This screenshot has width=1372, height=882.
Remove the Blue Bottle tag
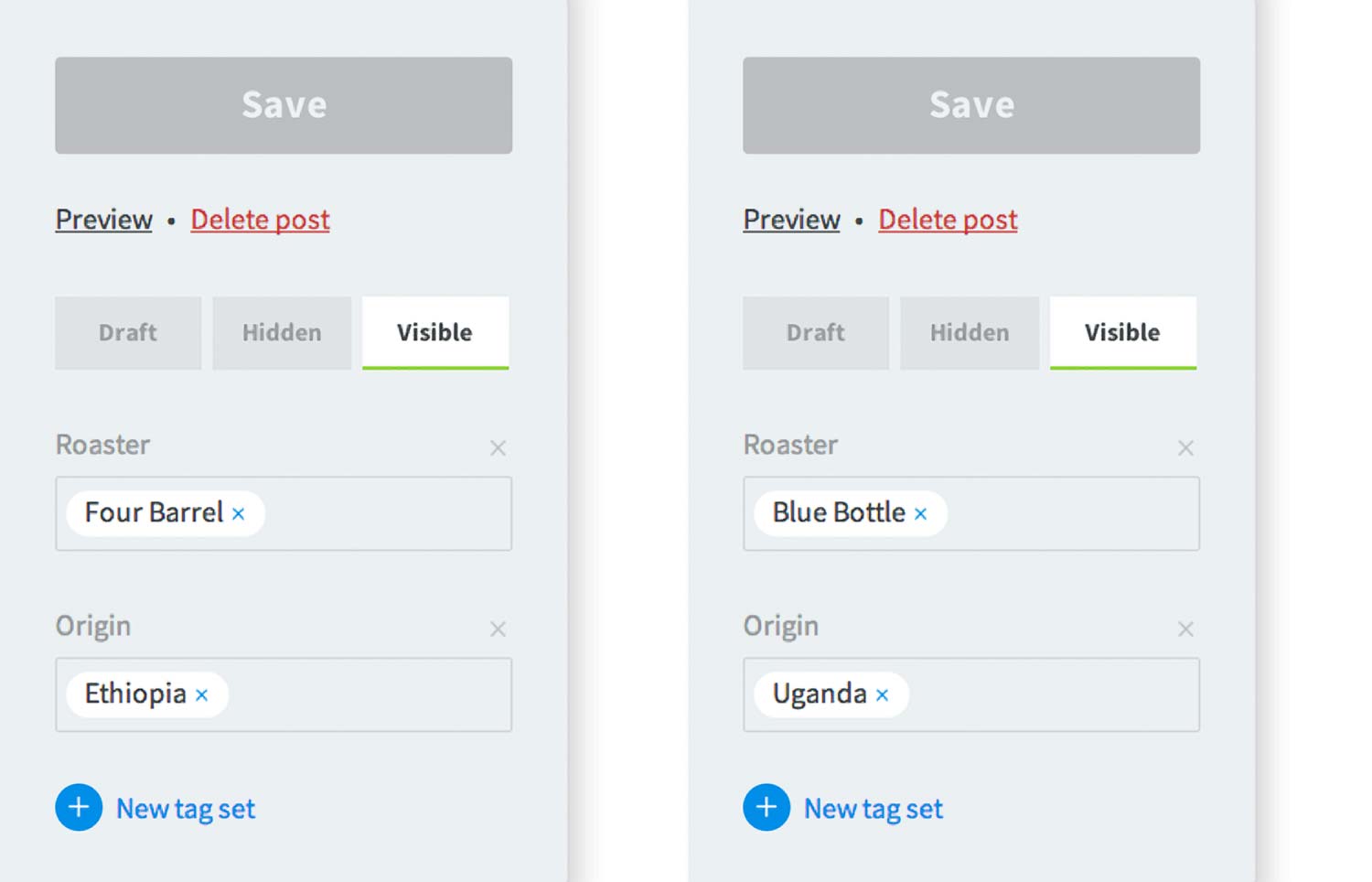[x=920, y=514]
